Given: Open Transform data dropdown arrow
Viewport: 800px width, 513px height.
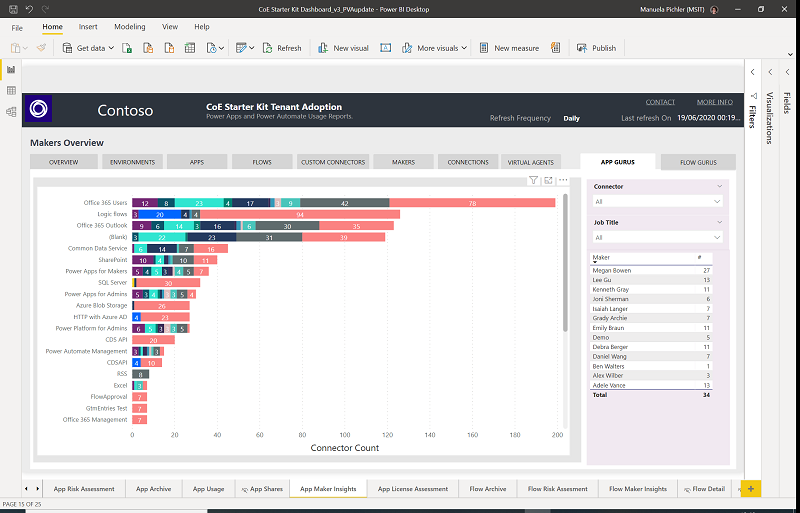Looking at the screenshot, I should click(x=252, y=48).
